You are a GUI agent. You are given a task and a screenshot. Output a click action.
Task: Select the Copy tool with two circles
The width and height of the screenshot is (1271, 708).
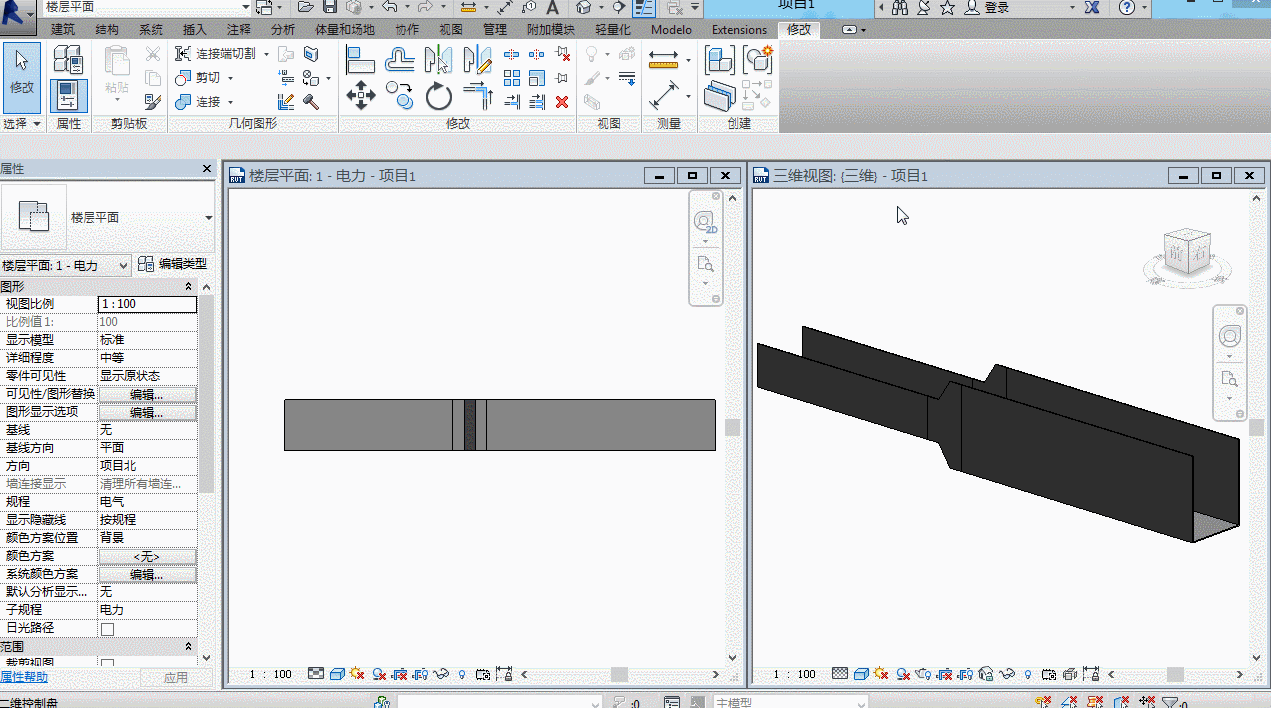400,96
